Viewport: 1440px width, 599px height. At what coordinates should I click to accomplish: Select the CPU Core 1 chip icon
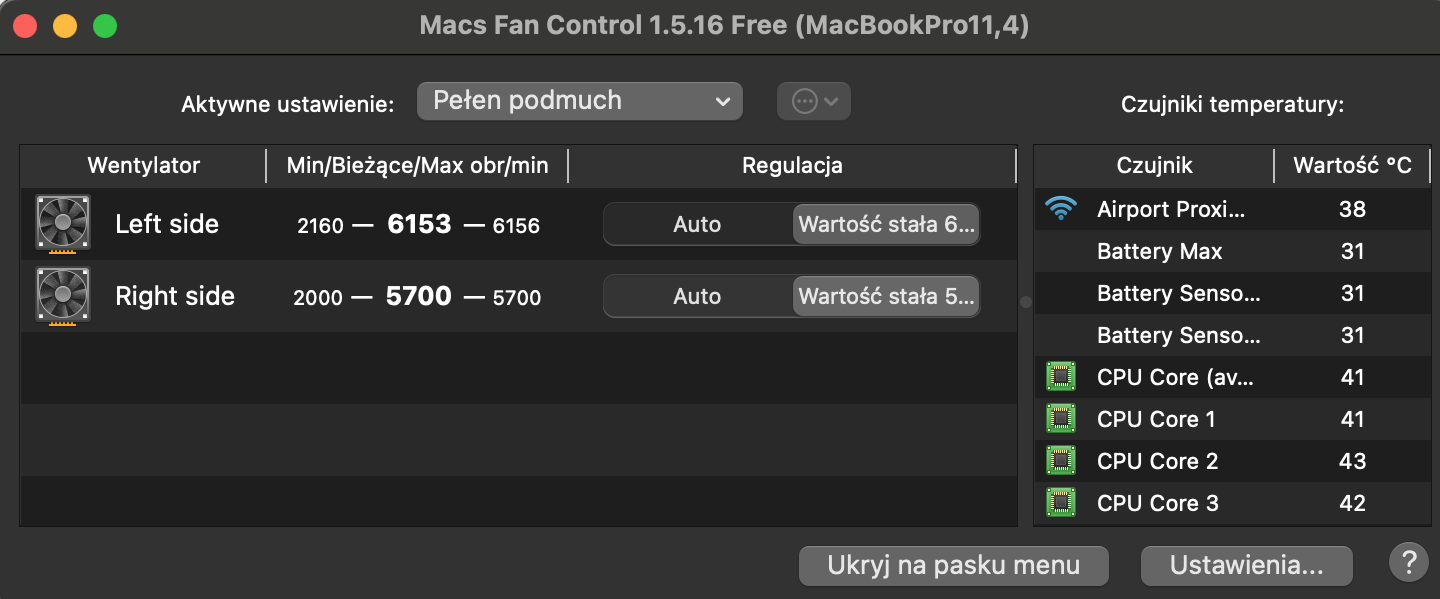point(1060,419)
